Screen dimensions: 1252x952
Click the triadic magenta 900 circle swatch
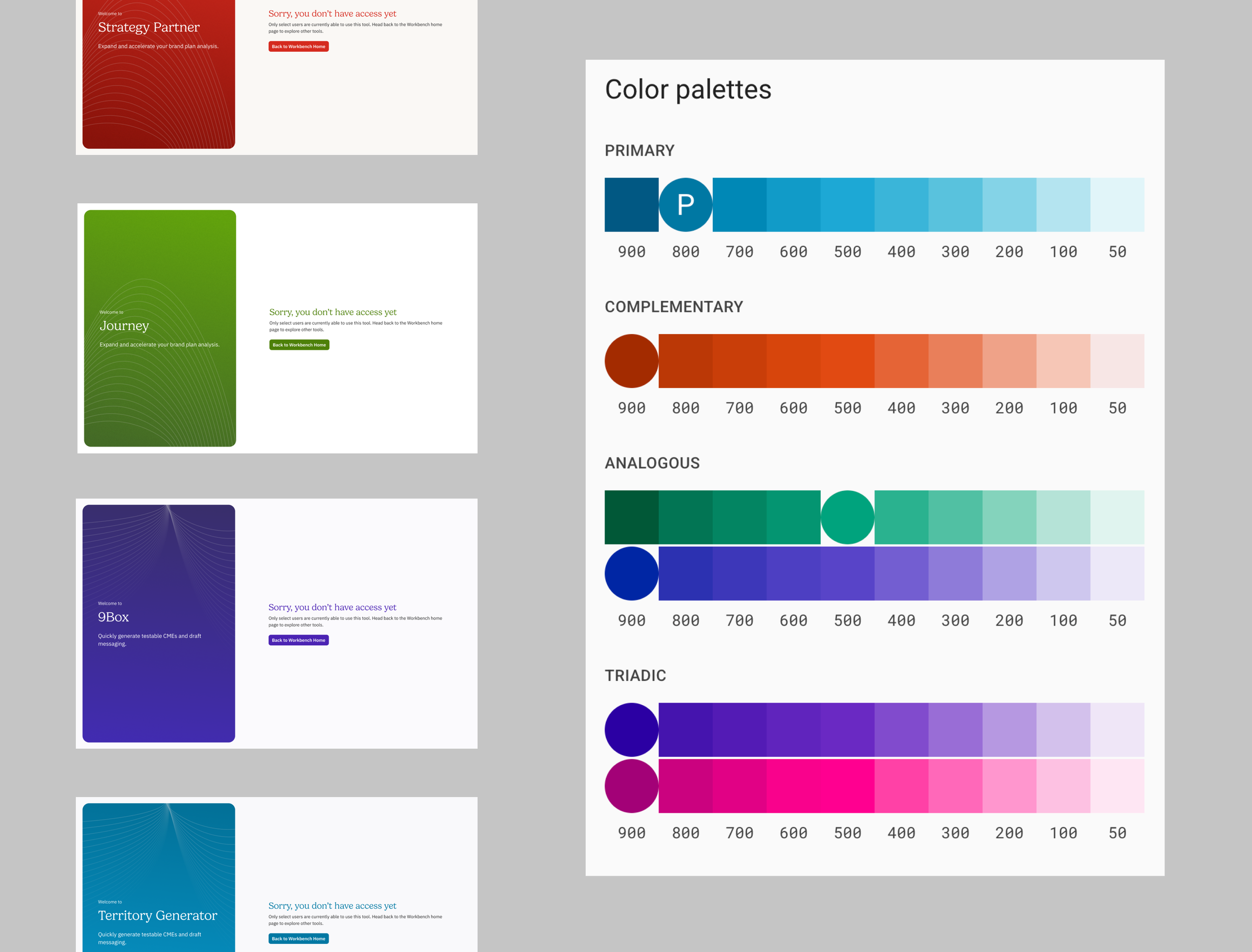tap(631, 786)
